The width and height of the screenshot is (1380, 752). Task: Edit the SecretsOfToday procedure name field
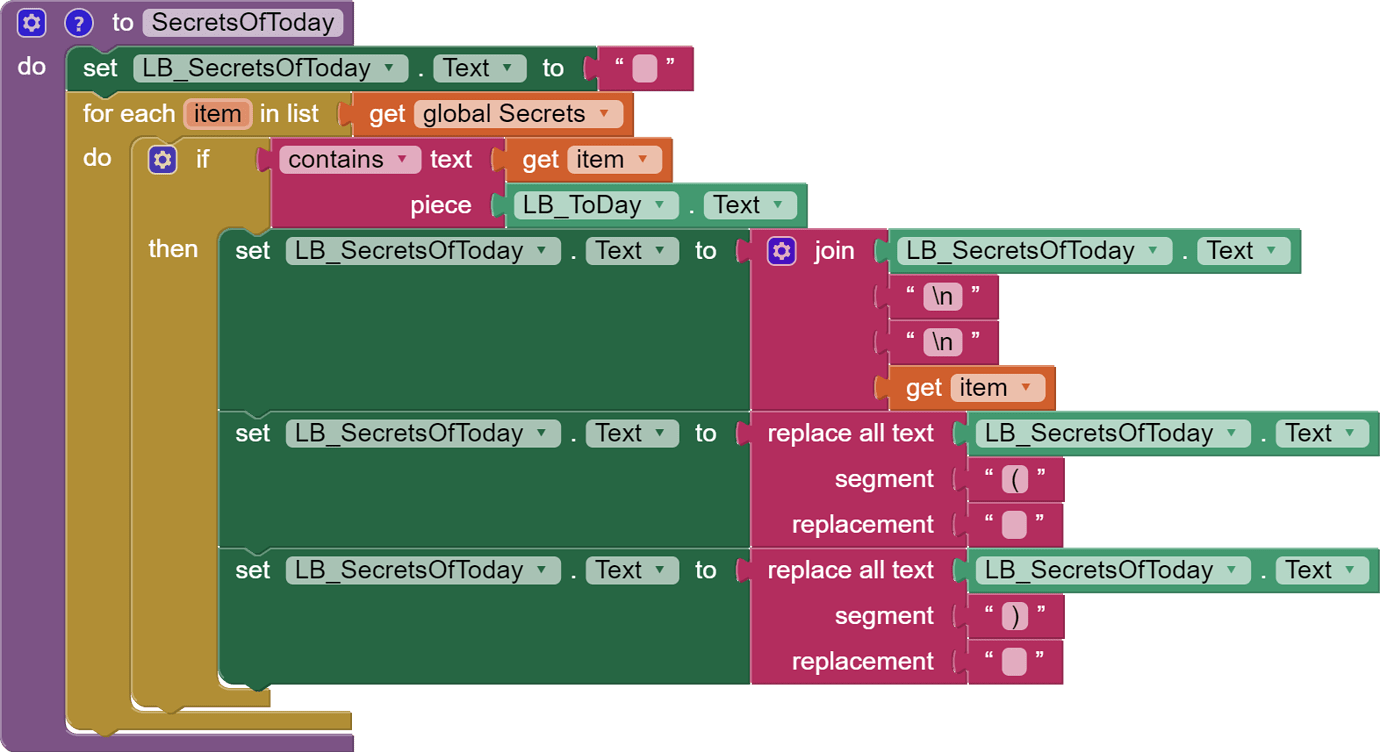click(x=243, y=22)
